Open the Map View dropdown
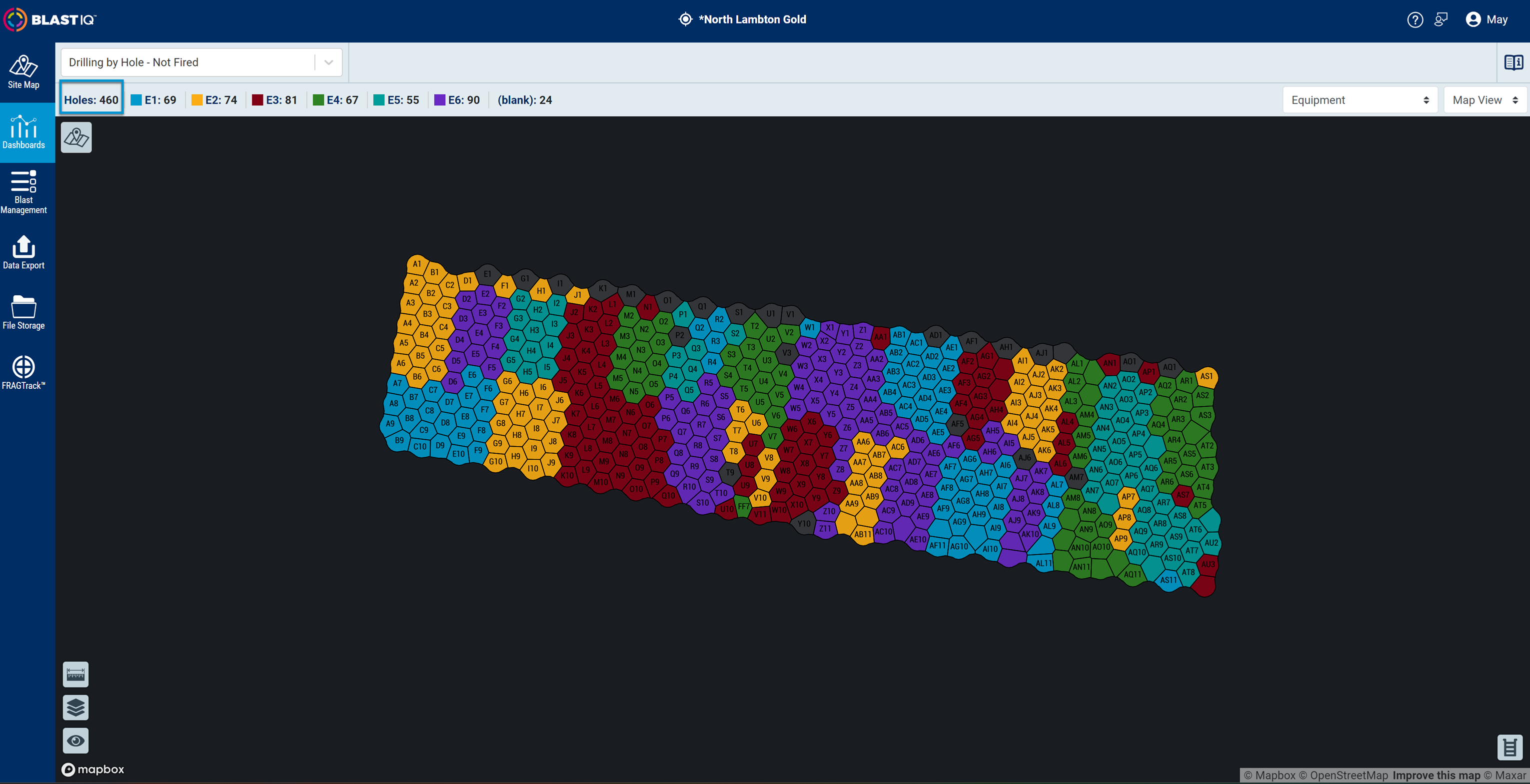The height and width of the screenshot is (784, 1530). pos(1486,100)
